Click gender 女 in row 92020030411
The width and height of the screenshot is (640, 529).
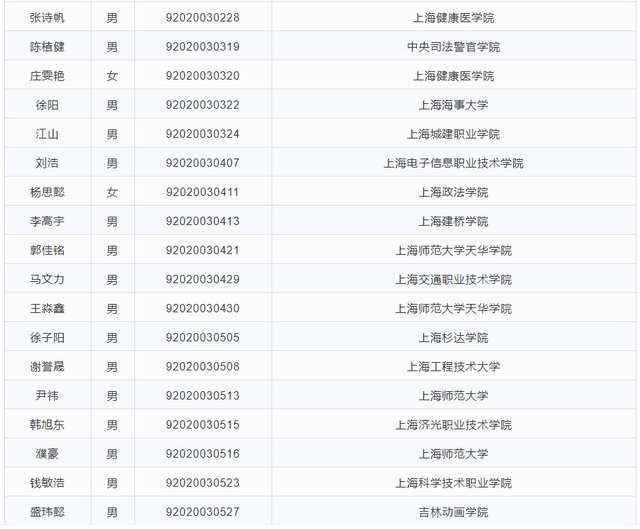tap(112, 192)
